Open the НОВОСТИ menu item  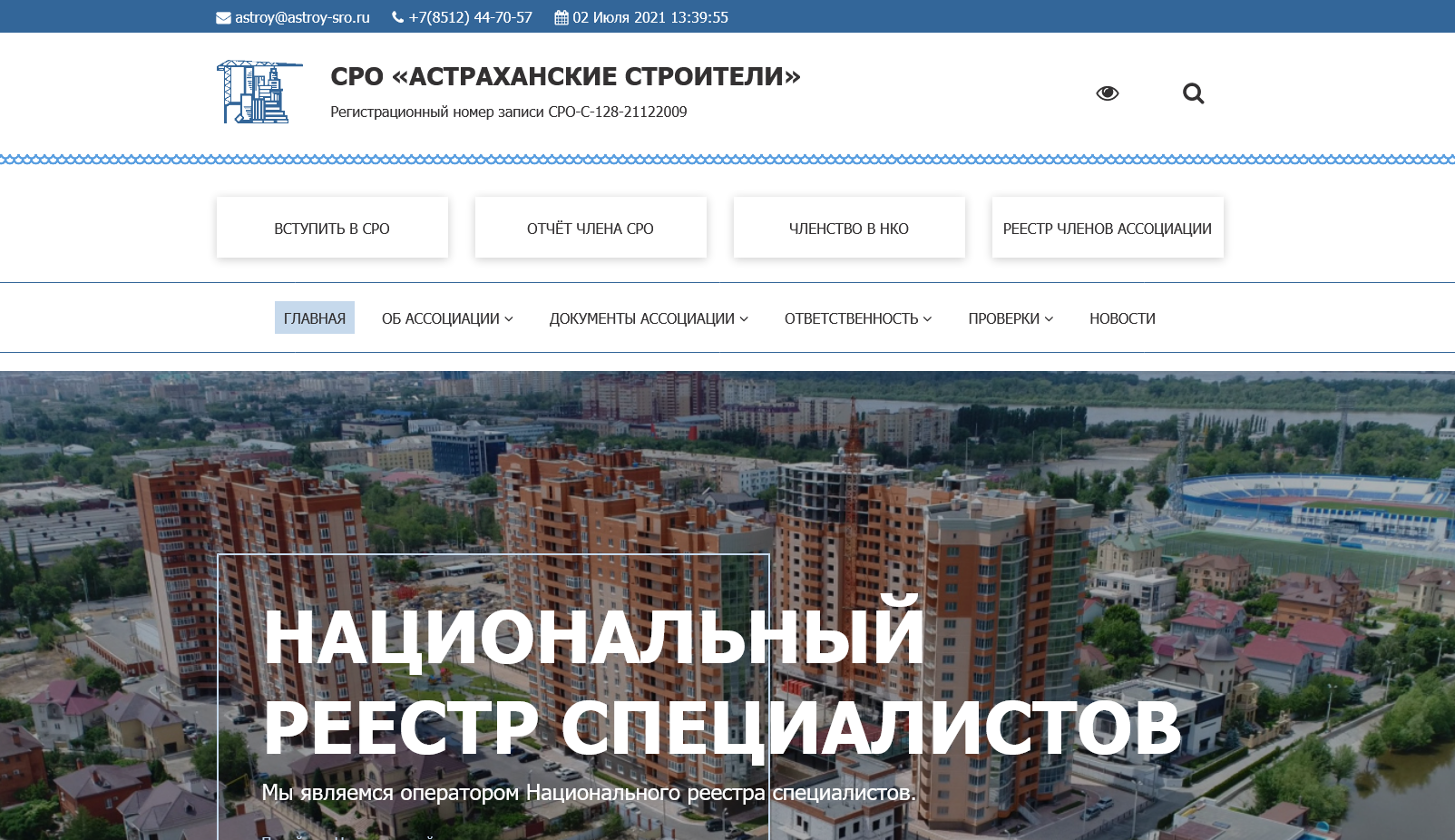tap(1122, 318)
